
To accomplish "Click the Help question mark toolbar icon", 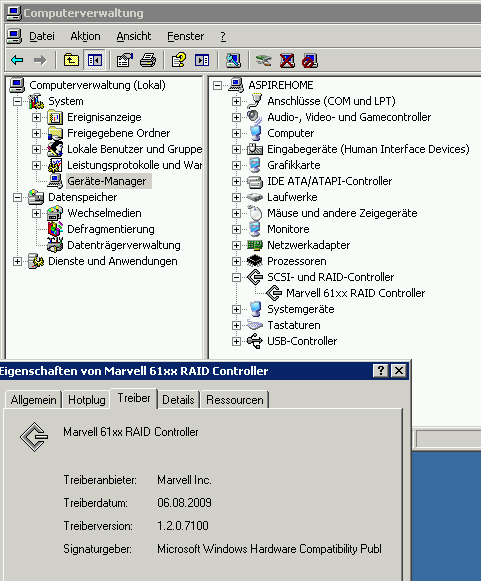I will click(179, 60).
